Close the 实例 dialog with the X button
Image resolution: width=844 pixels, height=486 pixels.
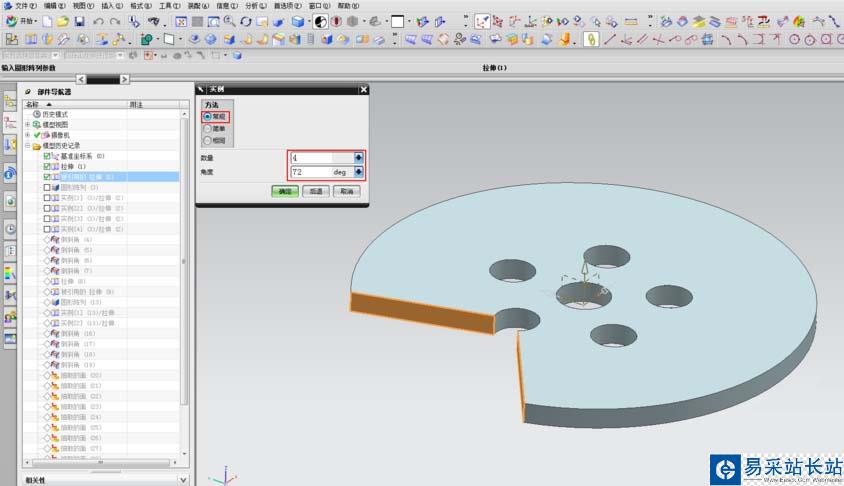364,89
